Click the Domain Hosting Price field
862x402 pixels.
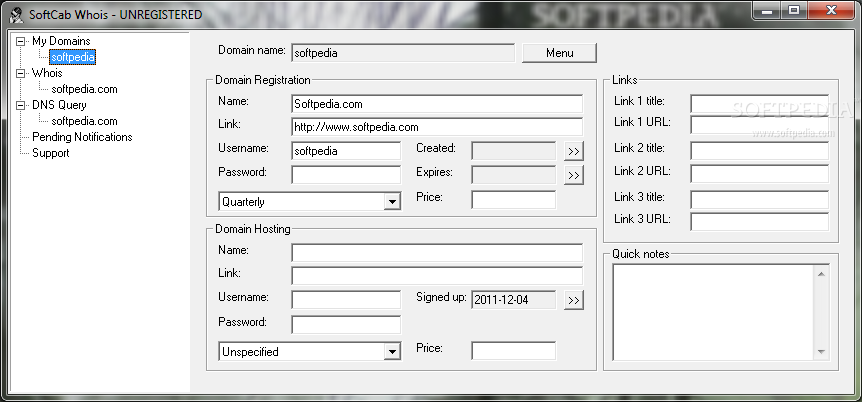click(513, 351)
